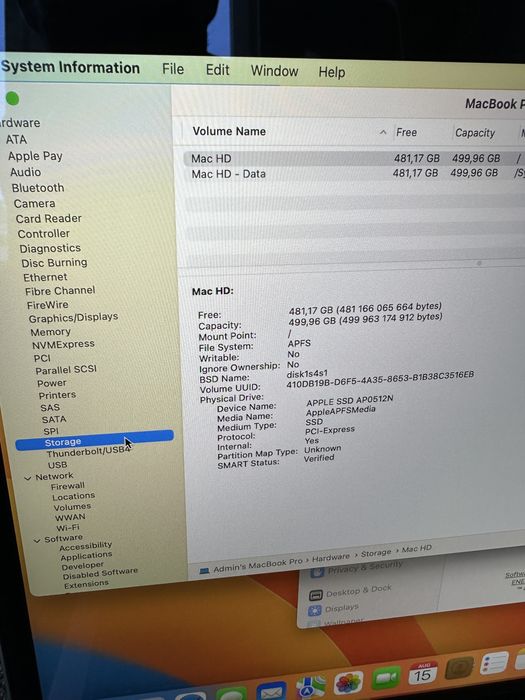Select Thunderbolt/USB4 in the sidebar
Viewport: 525px width, 700px height.
pos(88,452)
